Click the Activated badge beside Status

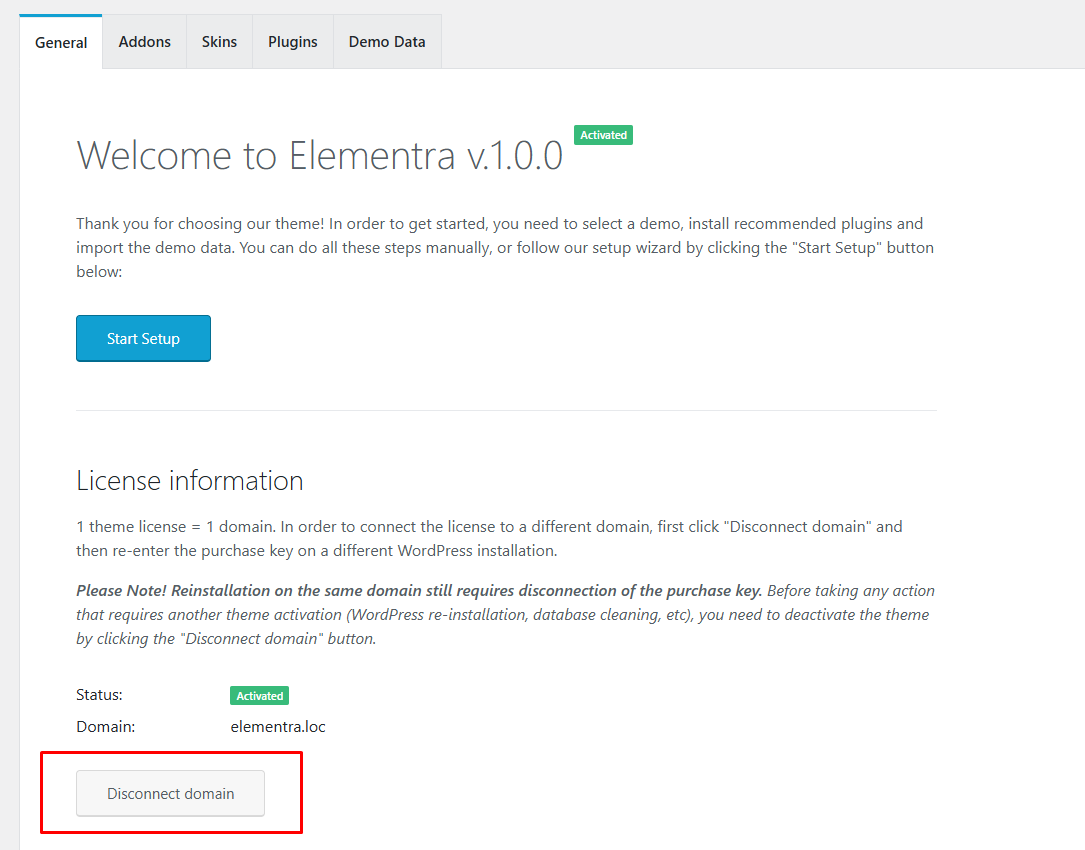(259, 696)
